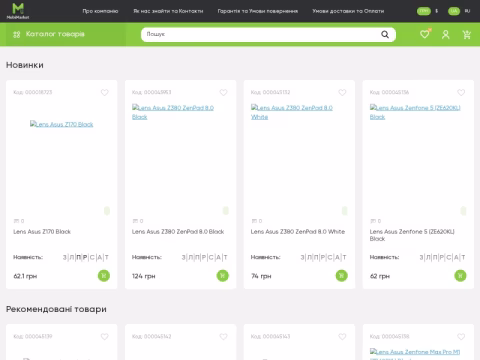This screenshot has height=360, width=480.
Task: Click availability letters on Z170 Black card
Action: [x=86, y=257]
